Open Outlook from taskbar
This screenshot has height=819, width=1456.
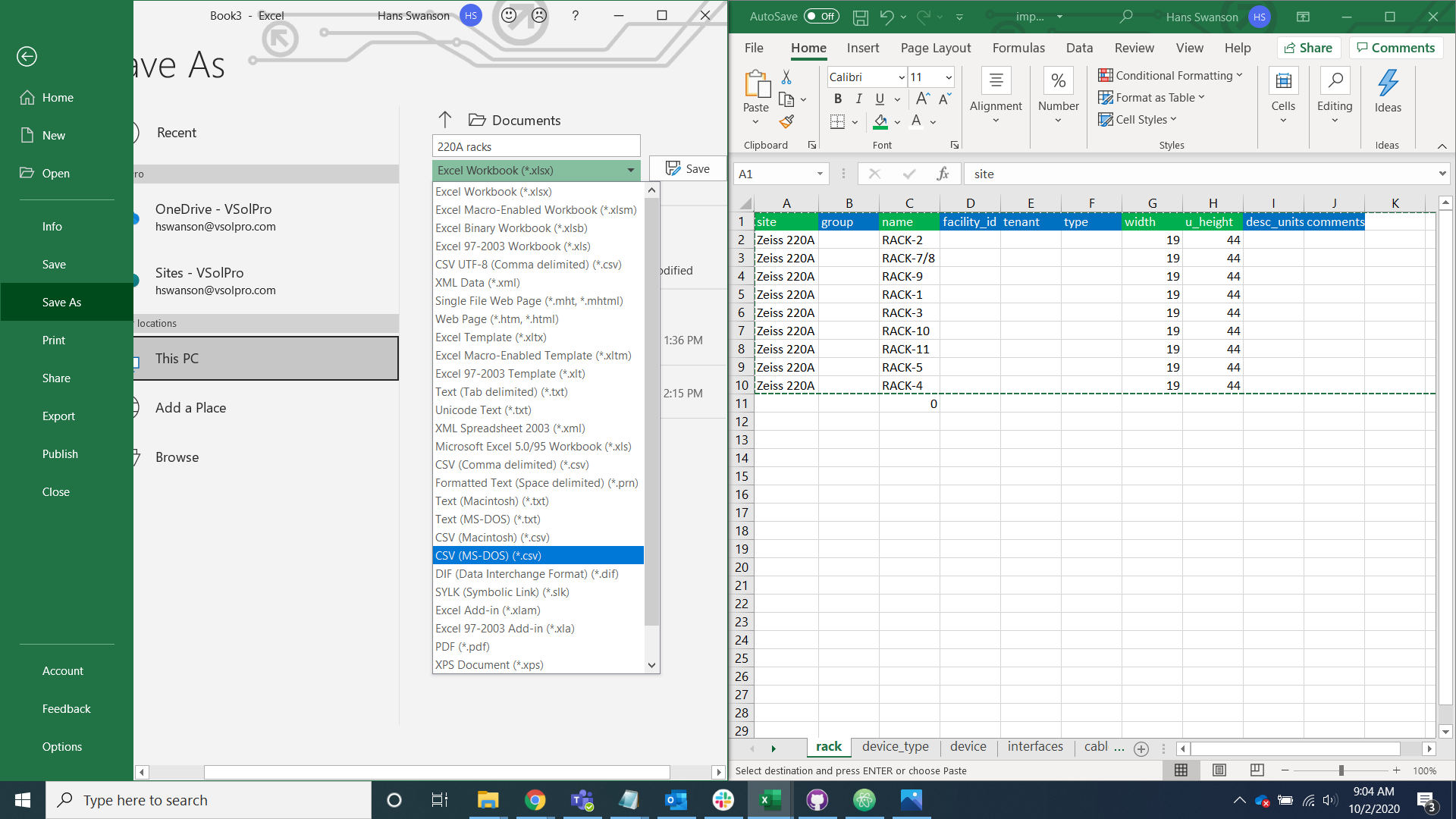click(676, 800)
